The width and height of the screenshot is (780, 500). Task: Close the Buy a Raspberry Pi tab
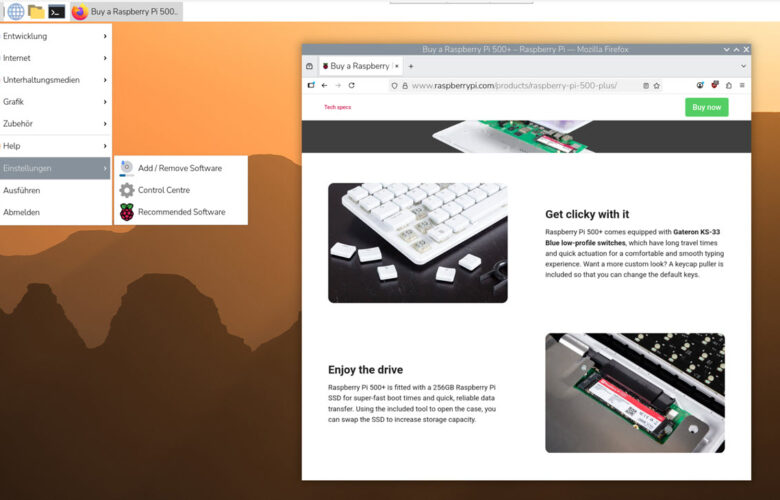pyautogui.click(x=397, y=66)
